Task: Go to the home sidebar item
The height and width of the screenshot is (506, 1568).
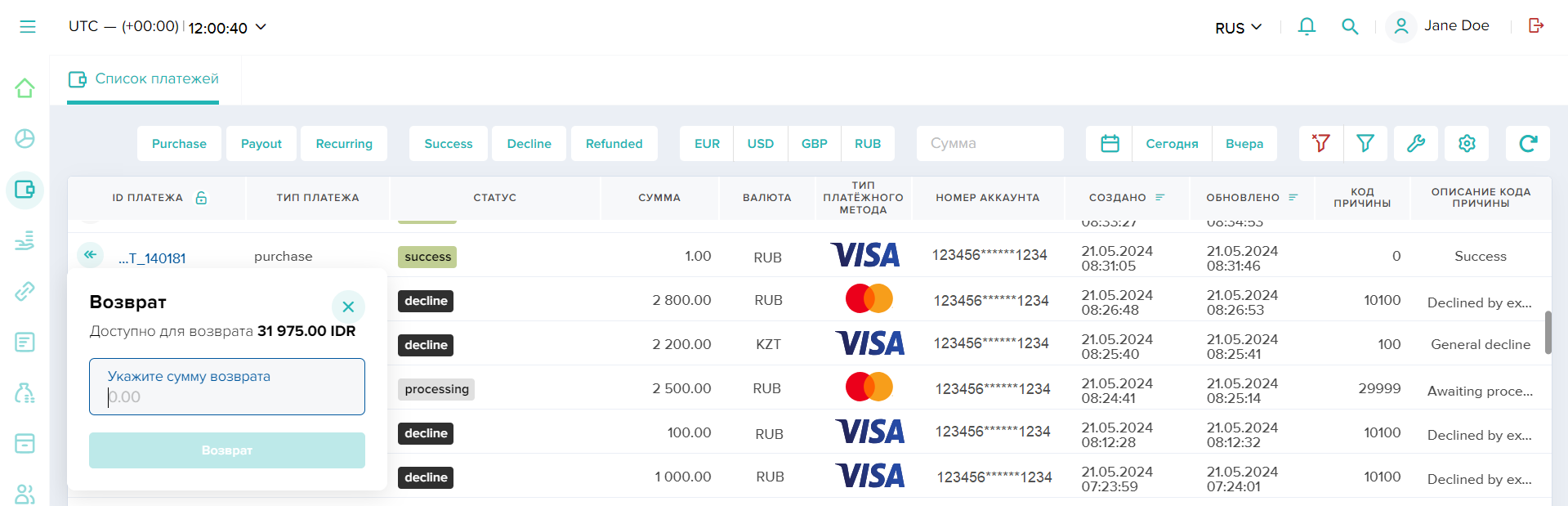Action: pyautogui.click(x=25, y=88)
